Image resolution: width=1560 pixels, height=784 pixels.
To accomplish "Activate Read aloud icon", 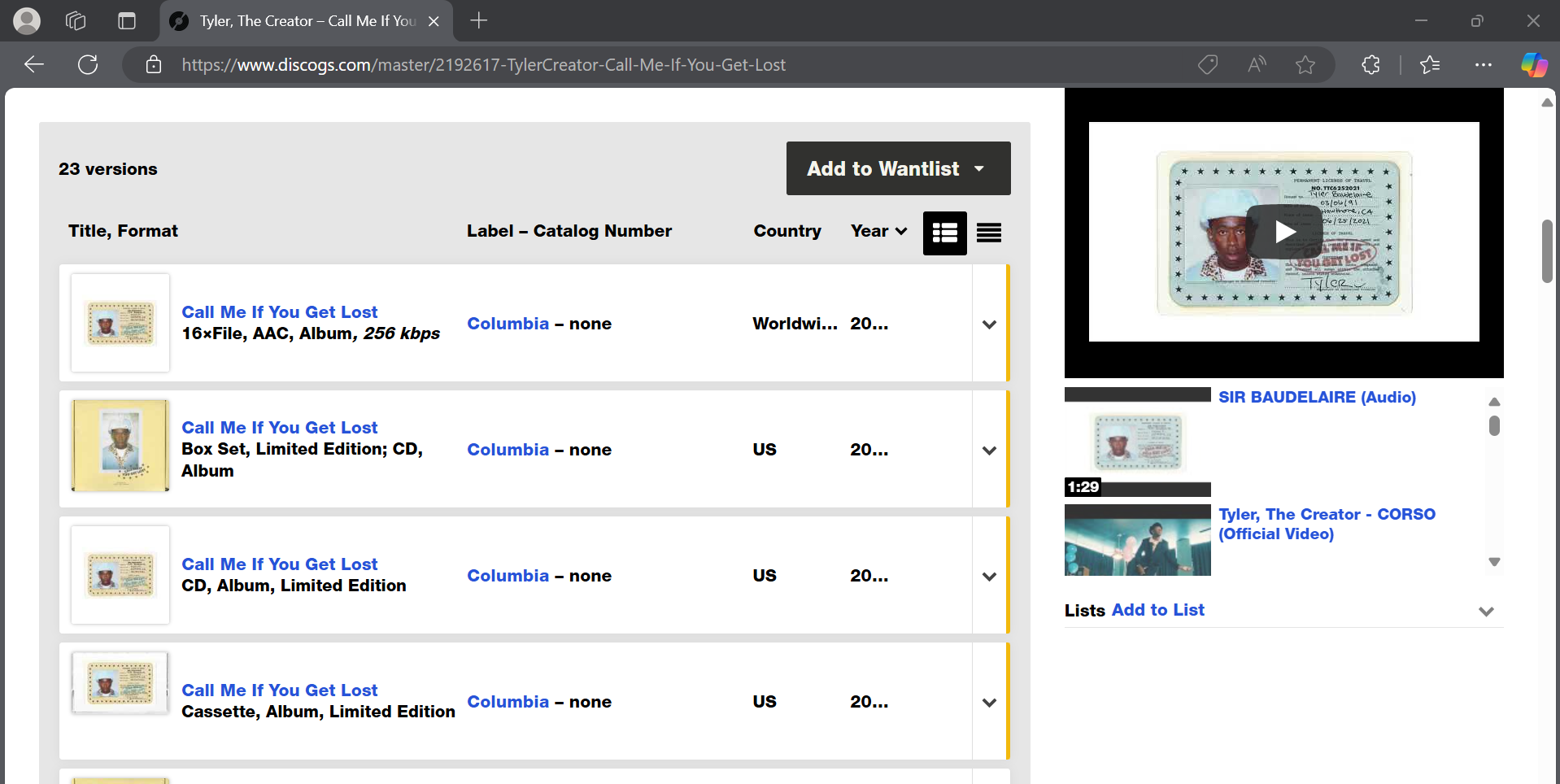I will [1257, 65].
